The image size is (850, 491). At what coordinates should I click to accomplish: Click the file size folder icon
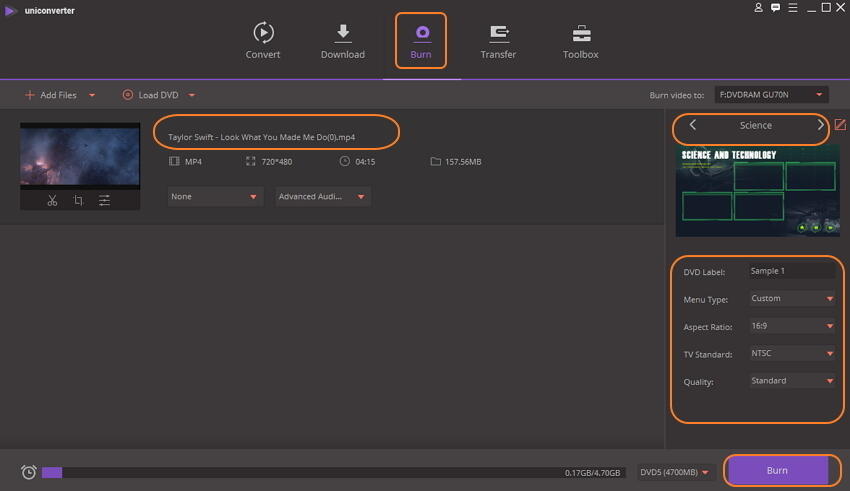pyautogui.click(x=435, y=161)
